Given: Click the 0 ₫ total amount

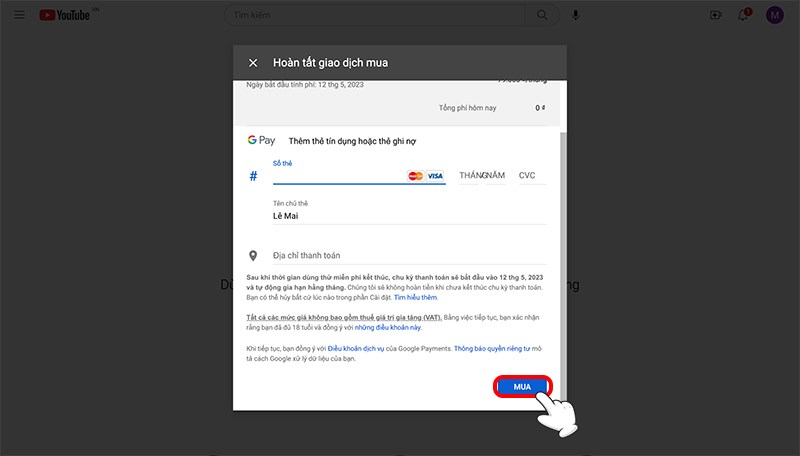Looking at the screenshot, I should click(540, 108).
